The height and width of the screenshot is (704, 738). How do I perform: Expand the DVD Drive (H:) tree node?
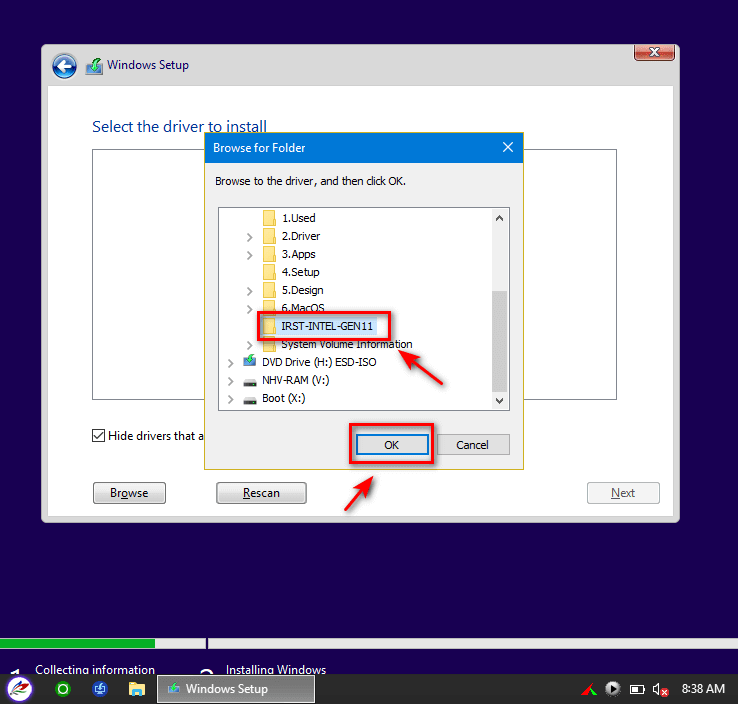(230, 362)
